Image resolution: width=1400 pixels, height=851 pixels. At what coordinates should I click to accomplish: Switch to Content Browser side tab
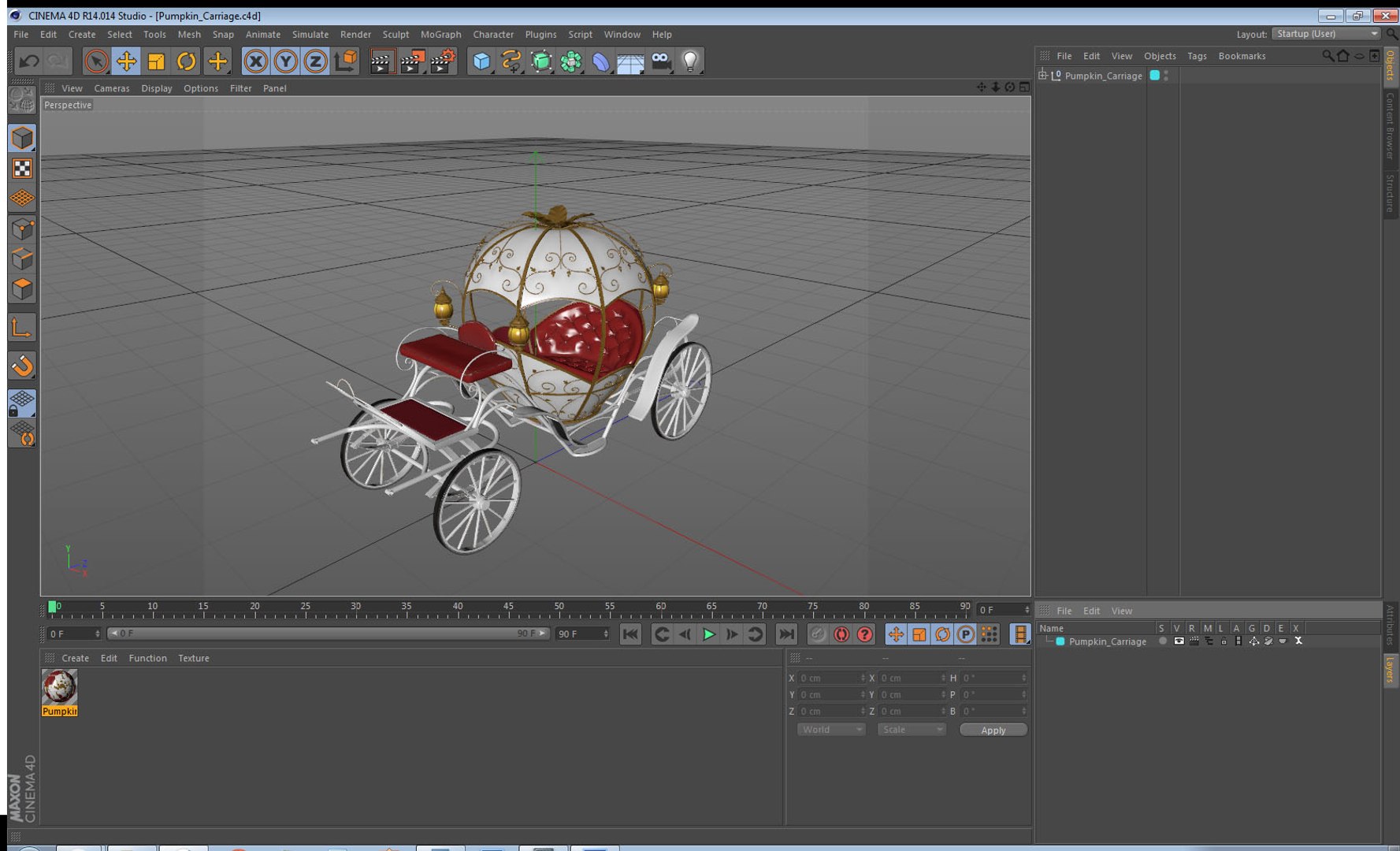[1391, 125]
